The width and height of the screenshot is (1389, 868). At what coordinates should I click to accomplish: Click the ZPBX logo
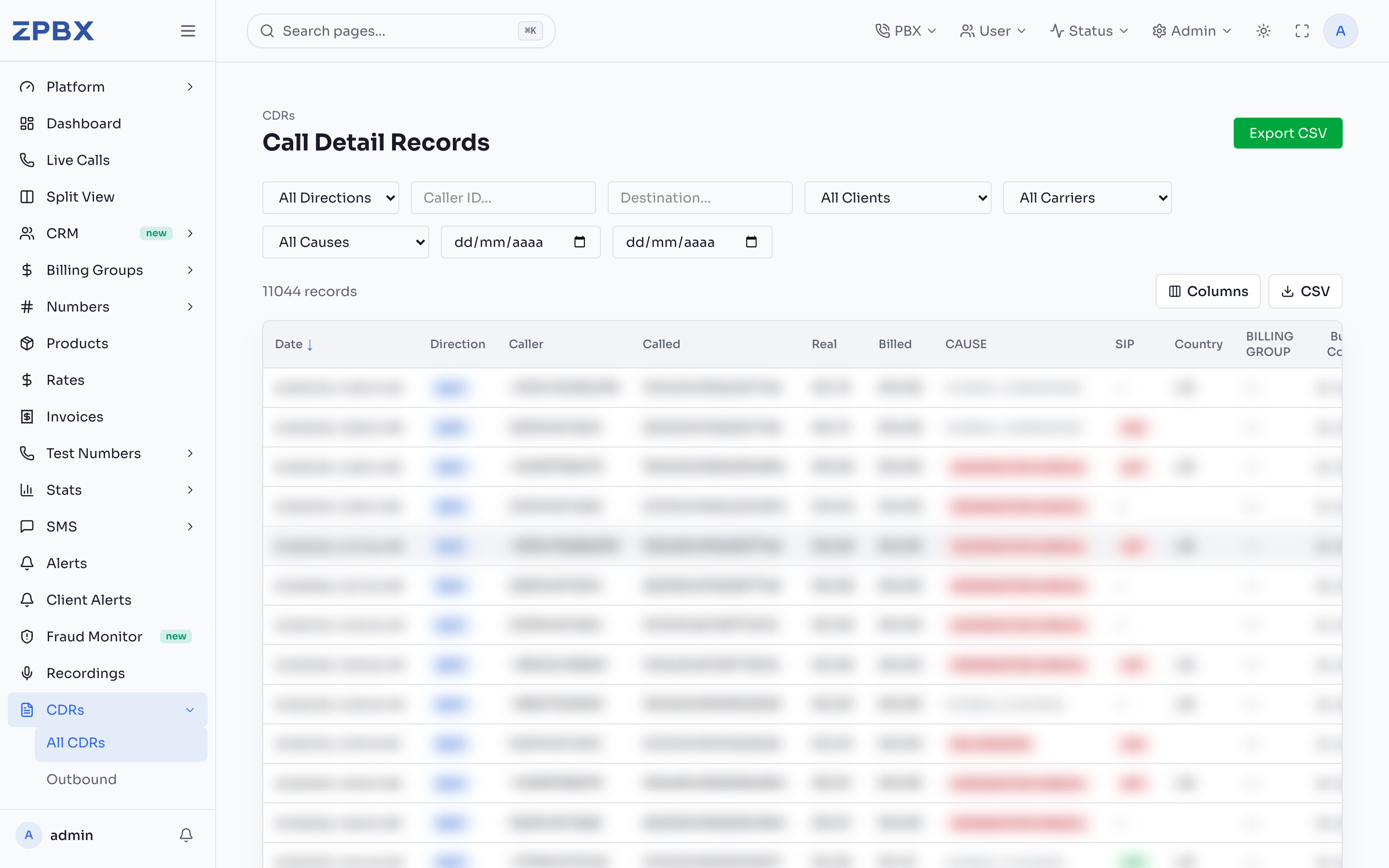click(54, 30)
